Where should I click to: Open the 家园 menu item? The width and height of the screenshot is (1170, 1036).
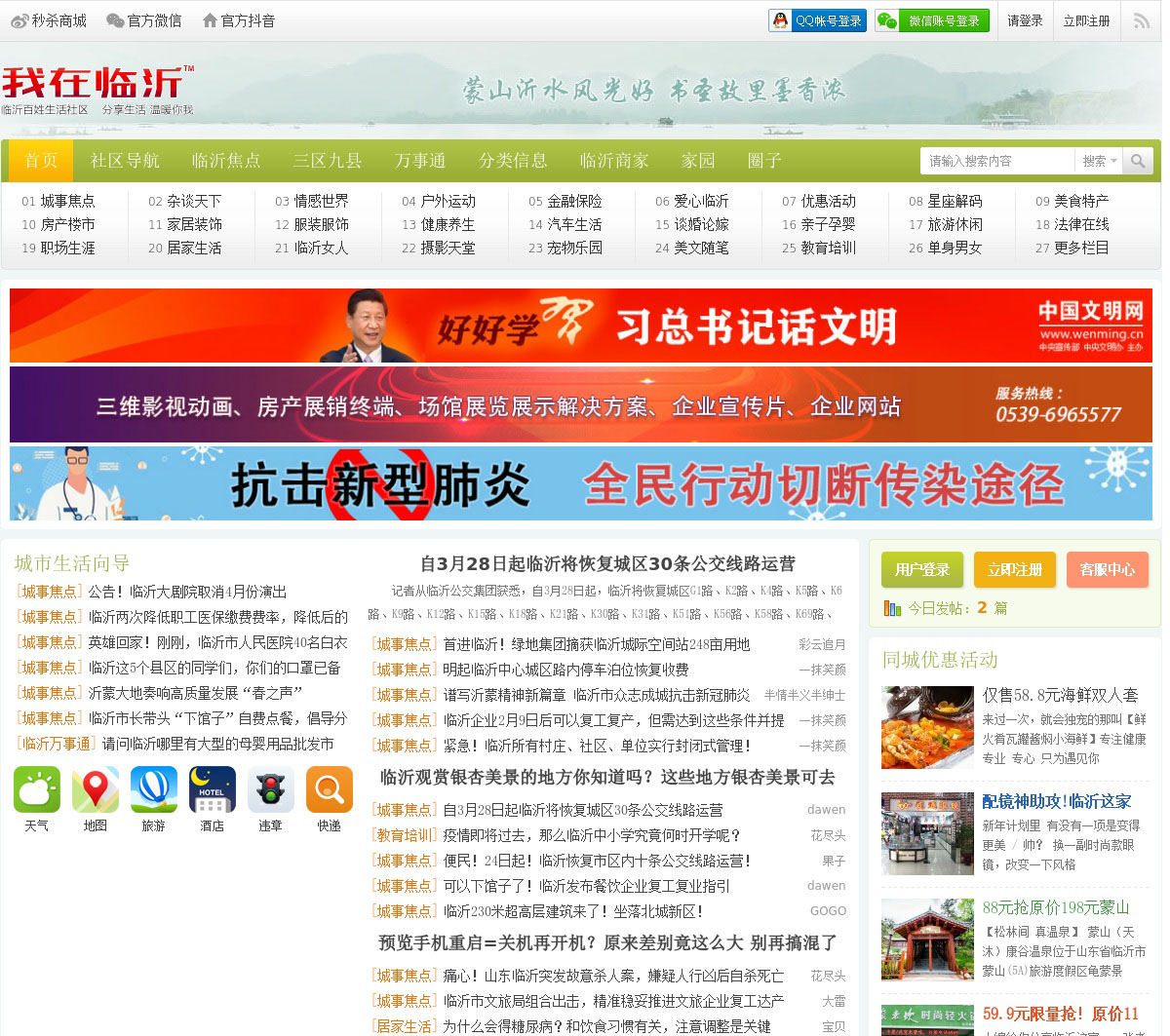tap(698, 161)
